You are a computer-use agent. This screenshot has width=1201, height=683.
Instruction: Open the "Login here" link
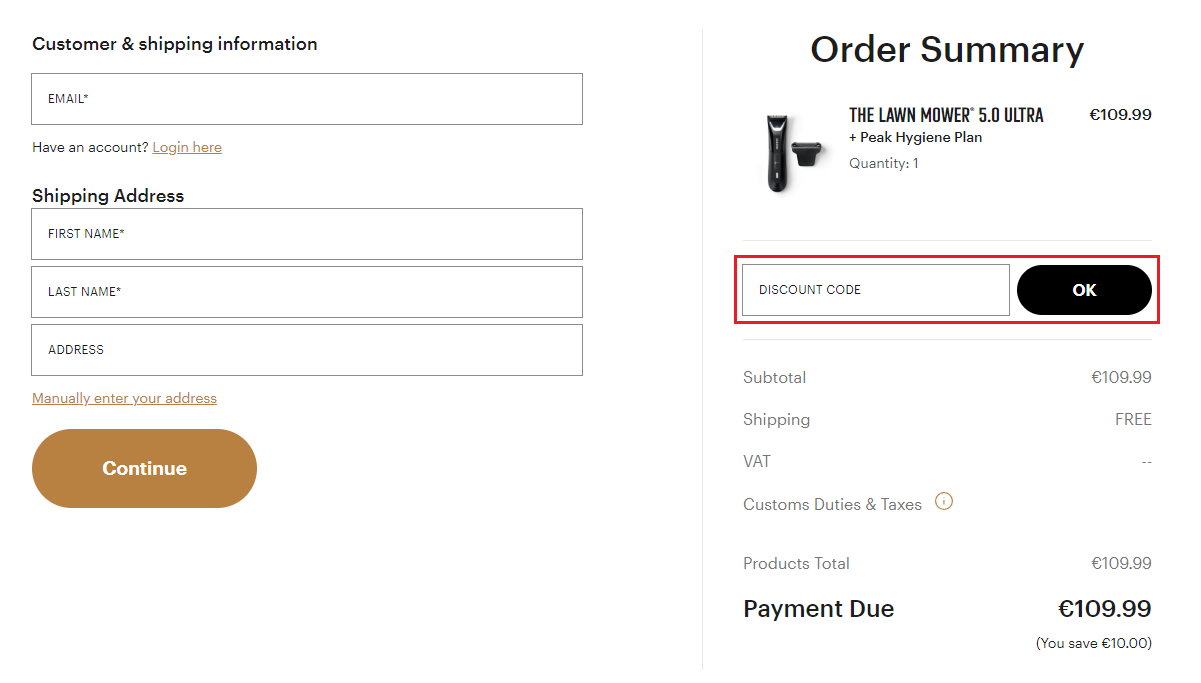pos(187,147)
